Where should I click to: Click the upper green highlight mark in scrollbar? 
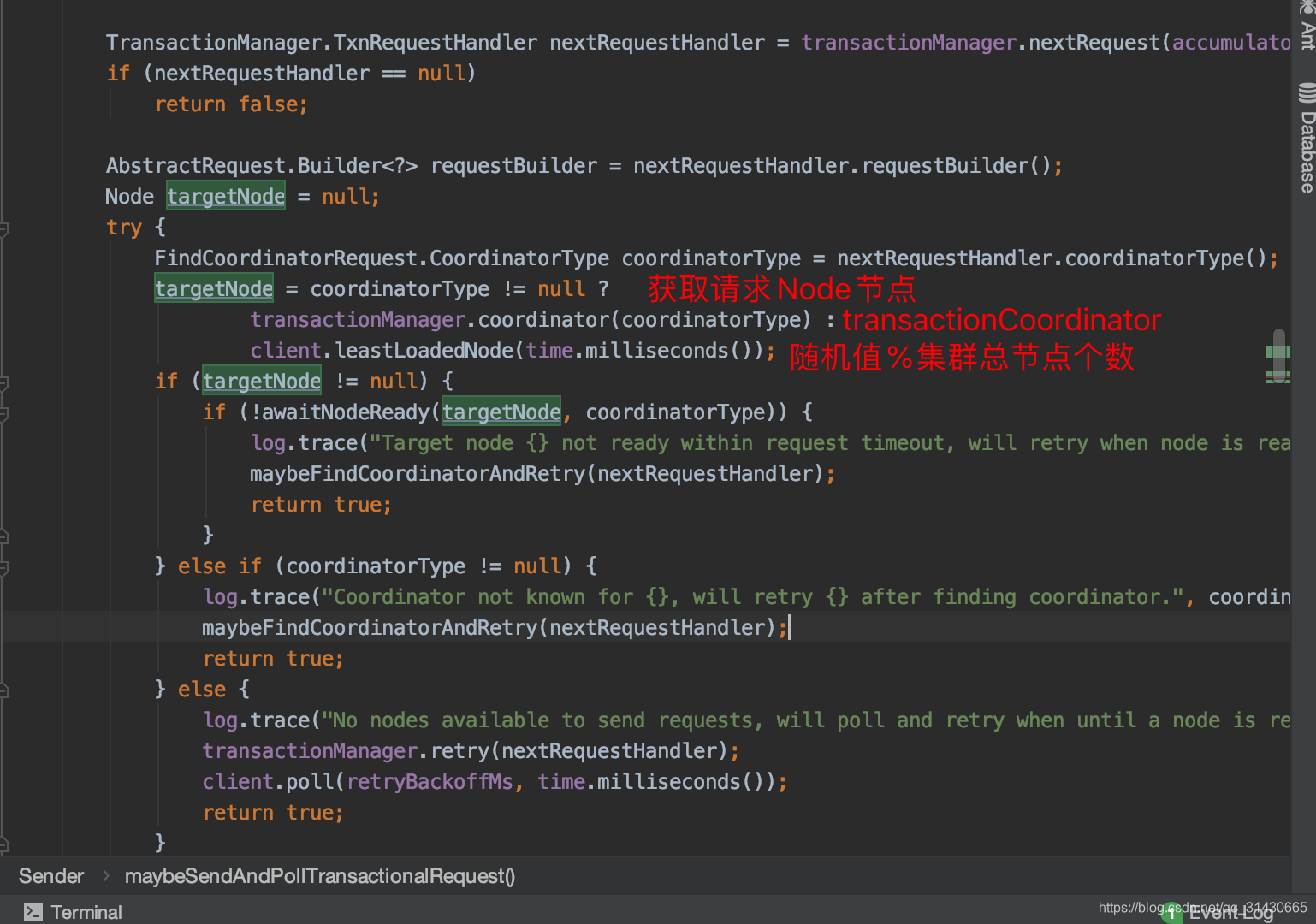pos(1278,352)
